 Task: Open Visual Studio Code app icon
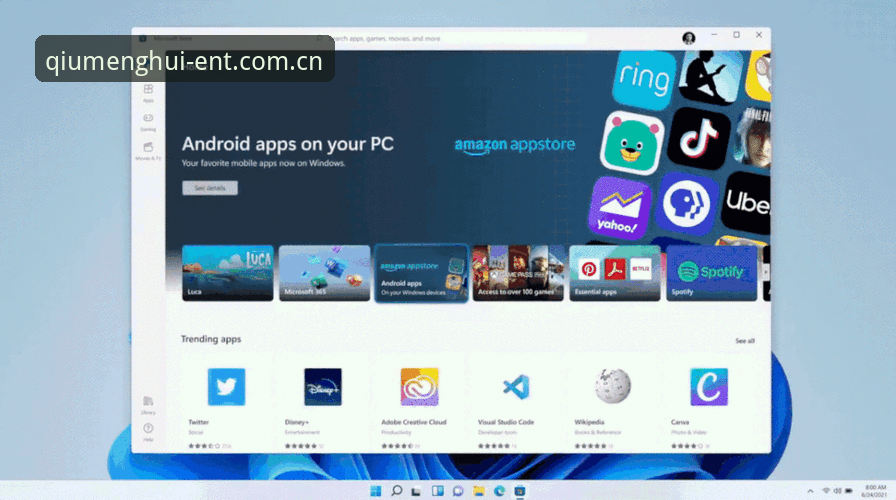tap(516, 387)
